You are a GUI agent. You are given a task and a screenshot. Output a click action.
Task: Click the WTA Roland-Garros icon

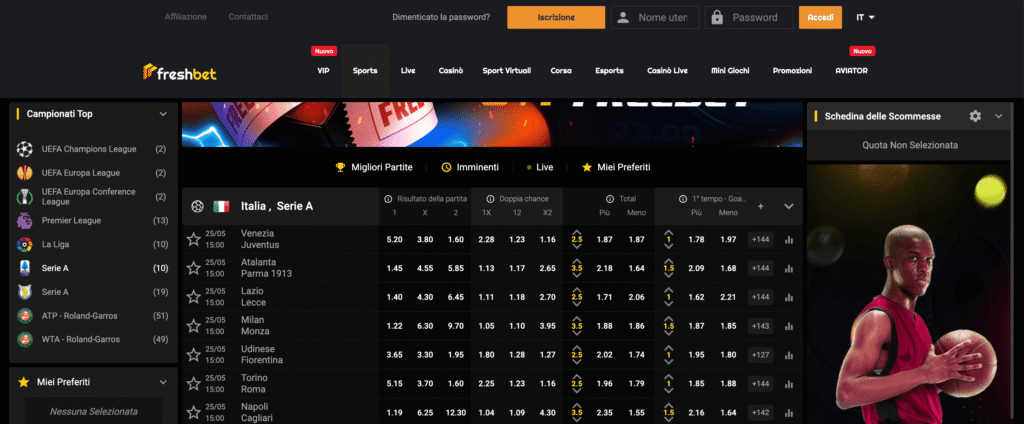coord(25,340)
